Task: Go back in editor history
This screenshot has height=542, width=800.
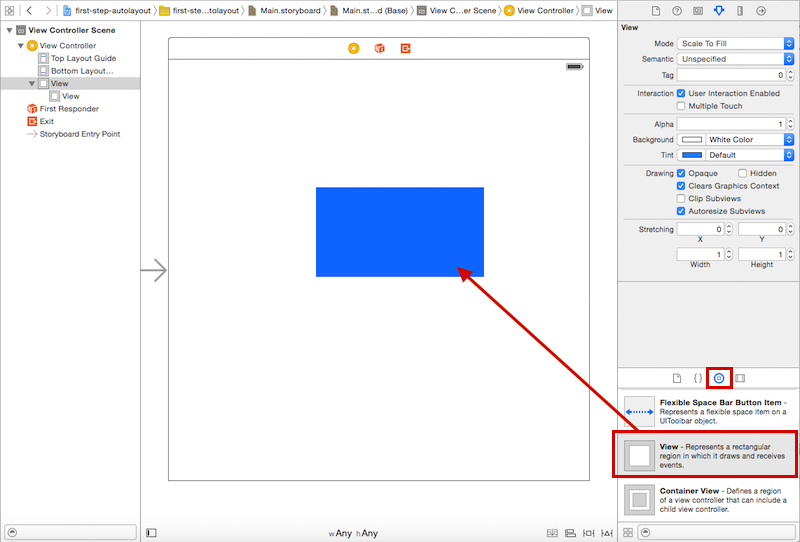Action: (x=29, y=10)
